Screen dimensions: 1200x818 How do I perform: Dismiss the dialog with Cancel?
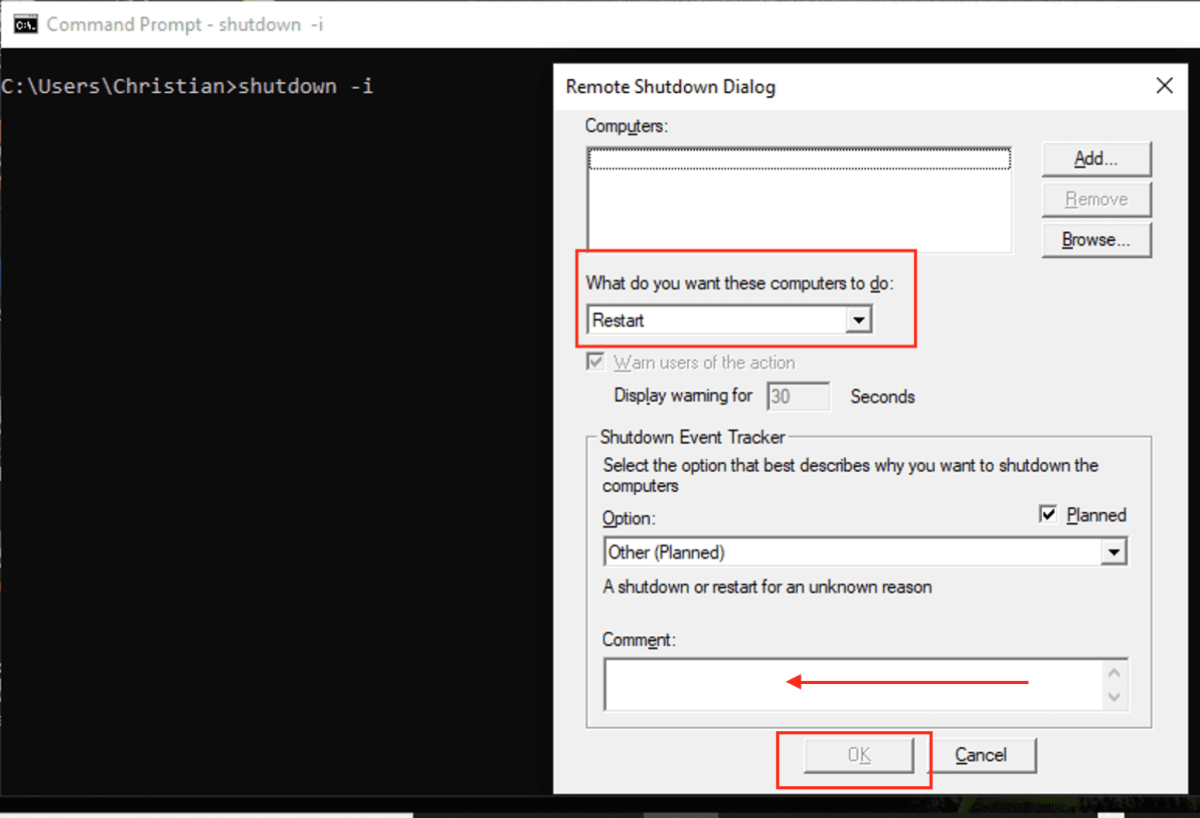coord(982,755)
